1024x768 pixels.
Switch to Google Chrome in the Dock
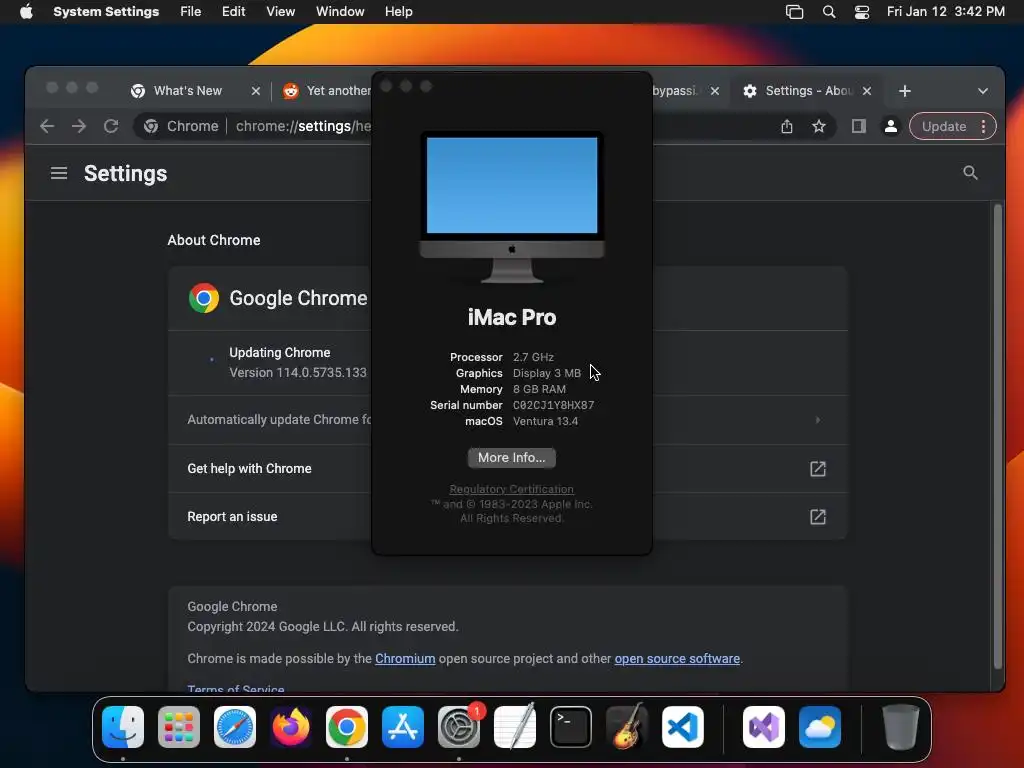347,727
